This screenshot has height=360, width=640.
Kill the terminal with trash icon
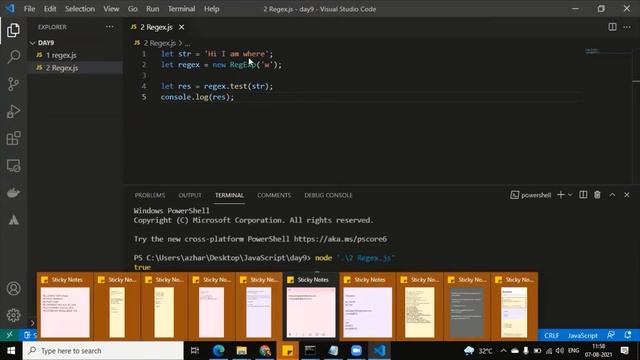597,195
